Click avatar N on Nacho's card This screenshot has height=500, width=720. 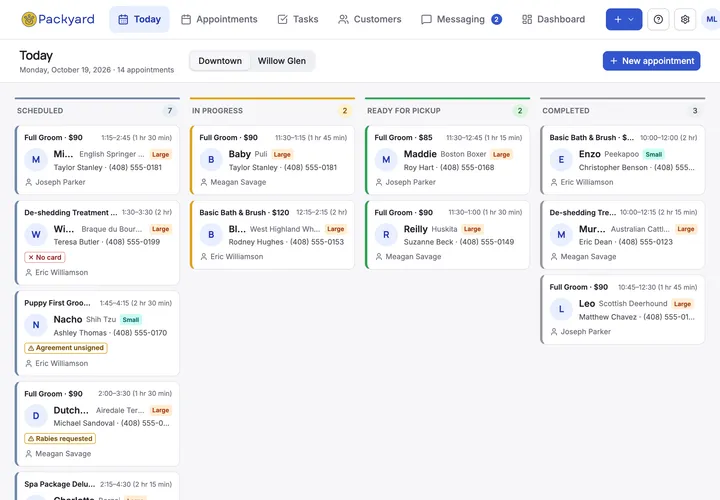click(36, 325)
